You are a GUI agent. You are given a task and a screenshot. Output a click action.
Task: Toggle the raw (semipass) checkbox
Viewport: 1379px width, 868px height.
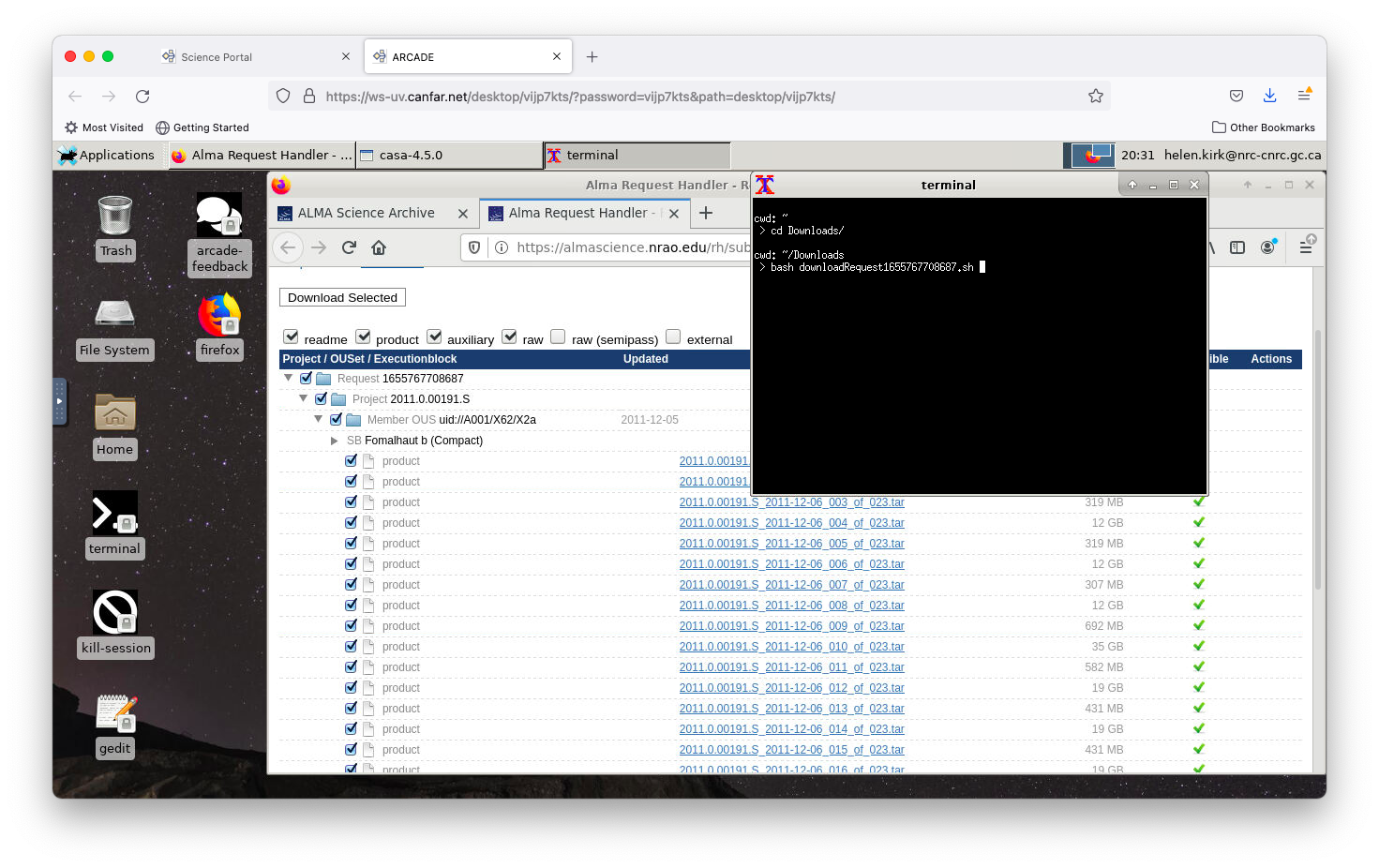(558, 337)
